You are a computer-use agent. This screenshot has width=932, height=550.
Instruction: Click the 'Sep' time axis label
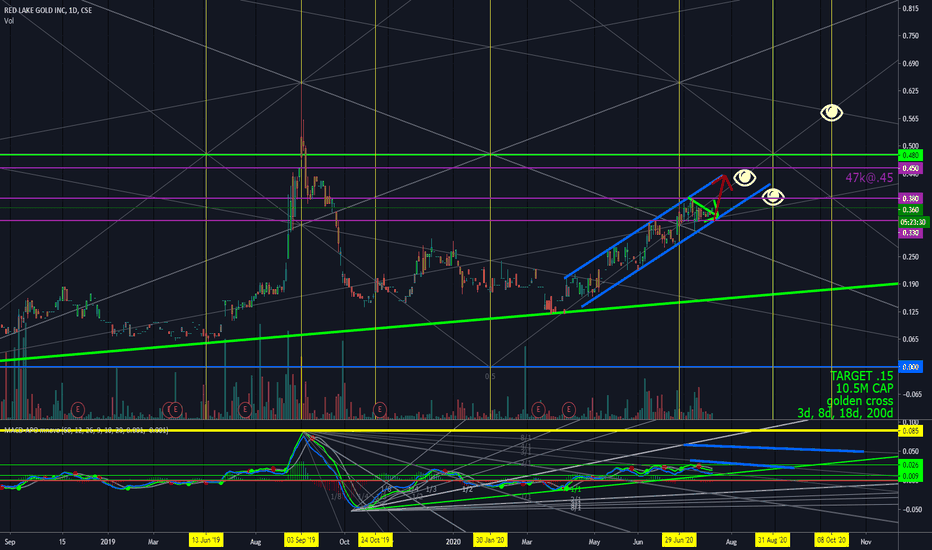click(x=10, y=542)
